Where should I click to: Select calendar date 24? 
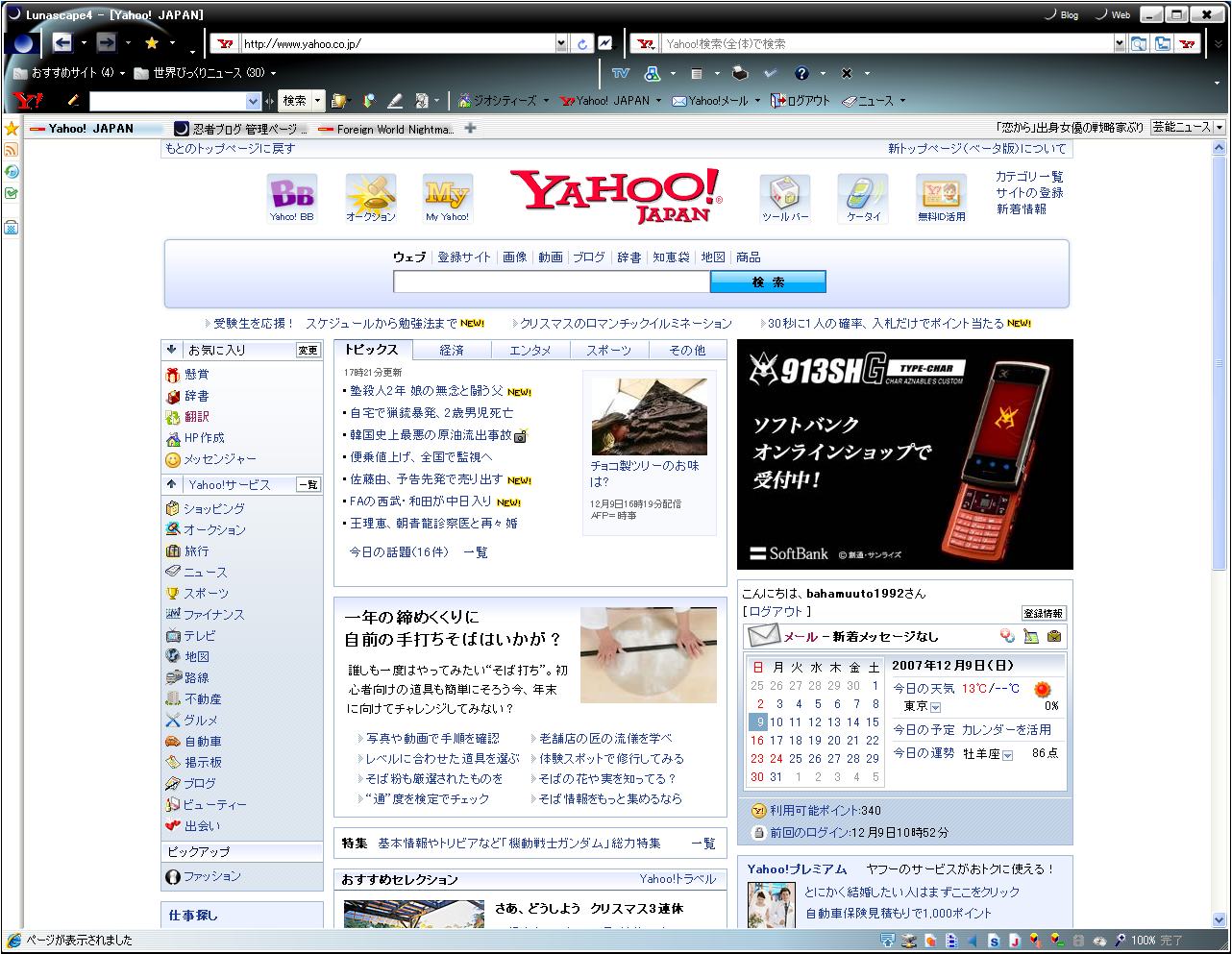[776, 758]
